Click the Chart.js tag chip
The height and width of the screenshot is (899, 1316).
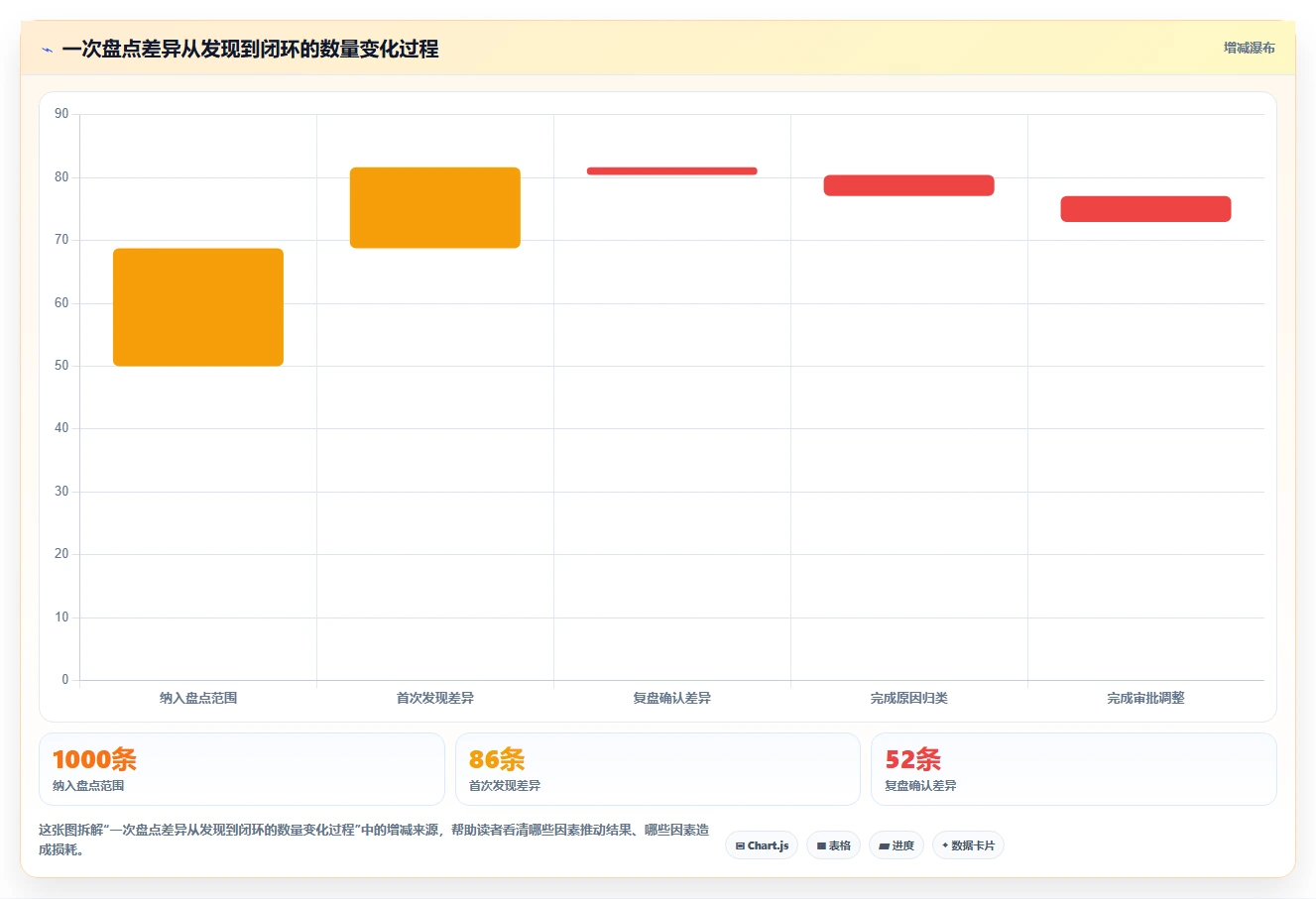point(762,845)
